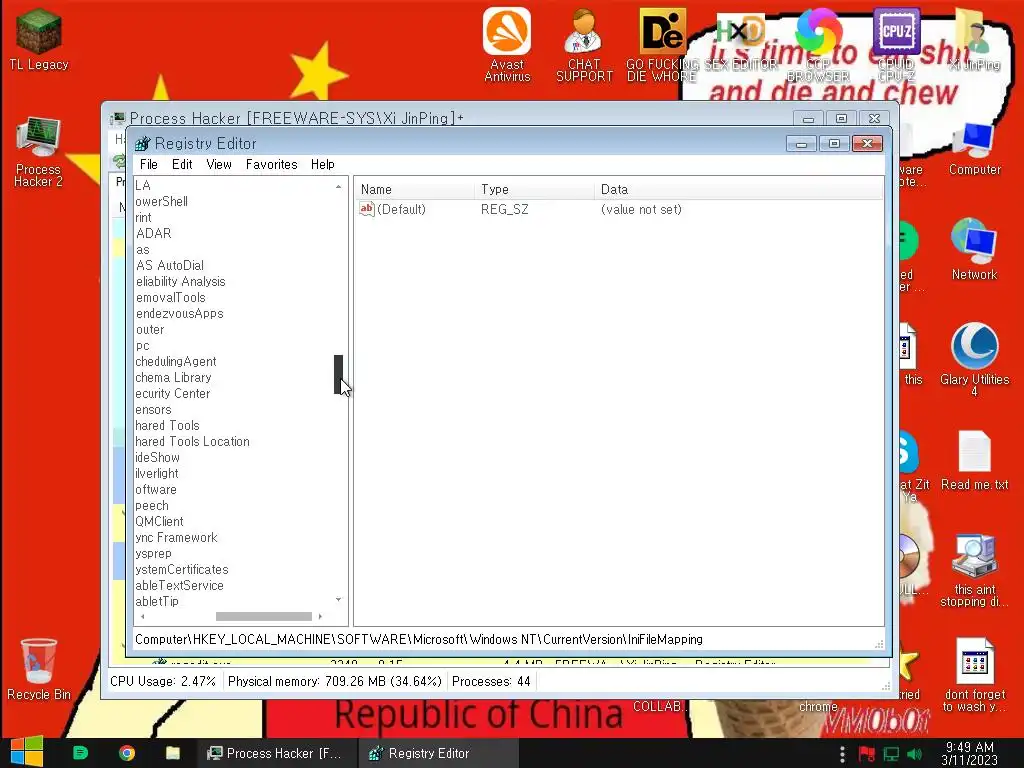The image size is (1024, 768).
Task: Select the 'eliability Analysis' registry key
Action: click(180, 281)
